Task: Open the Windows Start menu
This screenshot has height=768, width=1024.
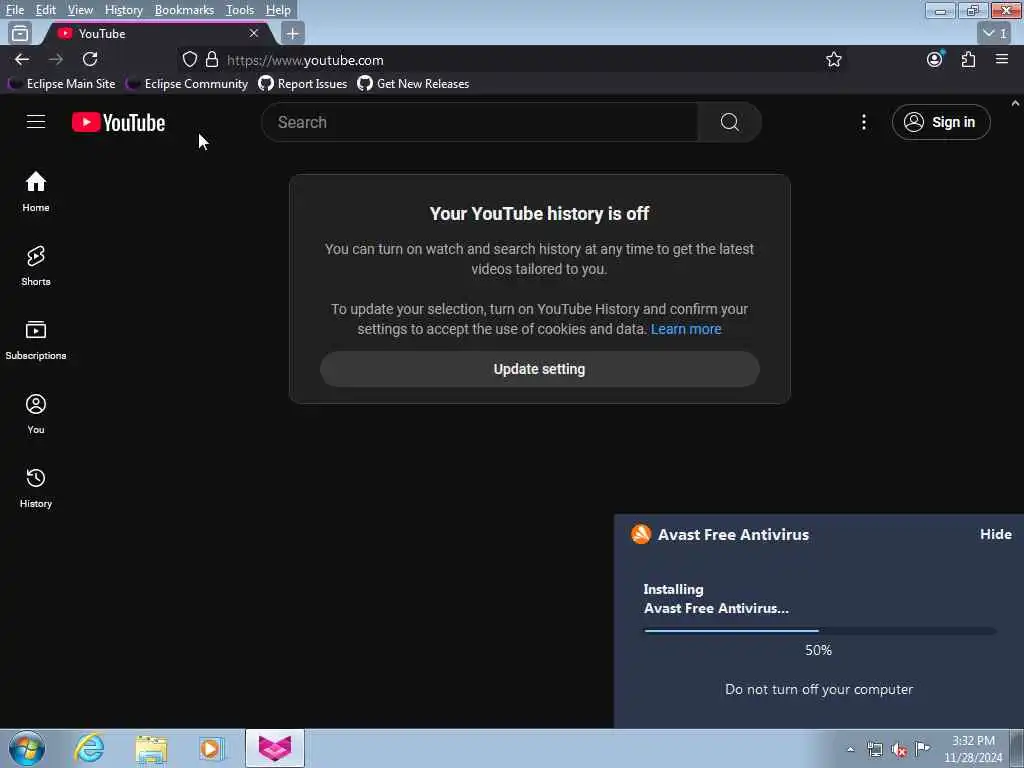Action: click(27, 748)
